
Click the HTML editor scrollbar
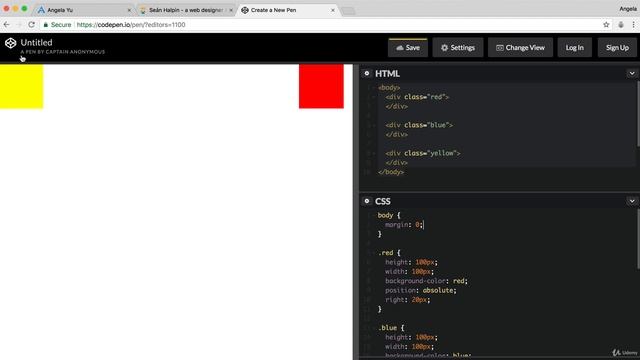pos(638,113)
